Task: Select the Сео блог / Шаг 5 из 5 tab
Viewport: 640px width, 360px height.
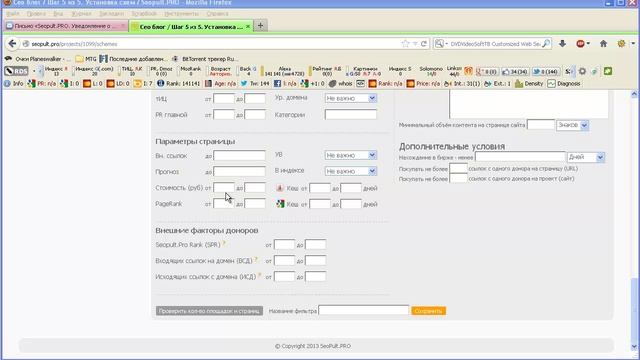Action: (x=191, y=27)
